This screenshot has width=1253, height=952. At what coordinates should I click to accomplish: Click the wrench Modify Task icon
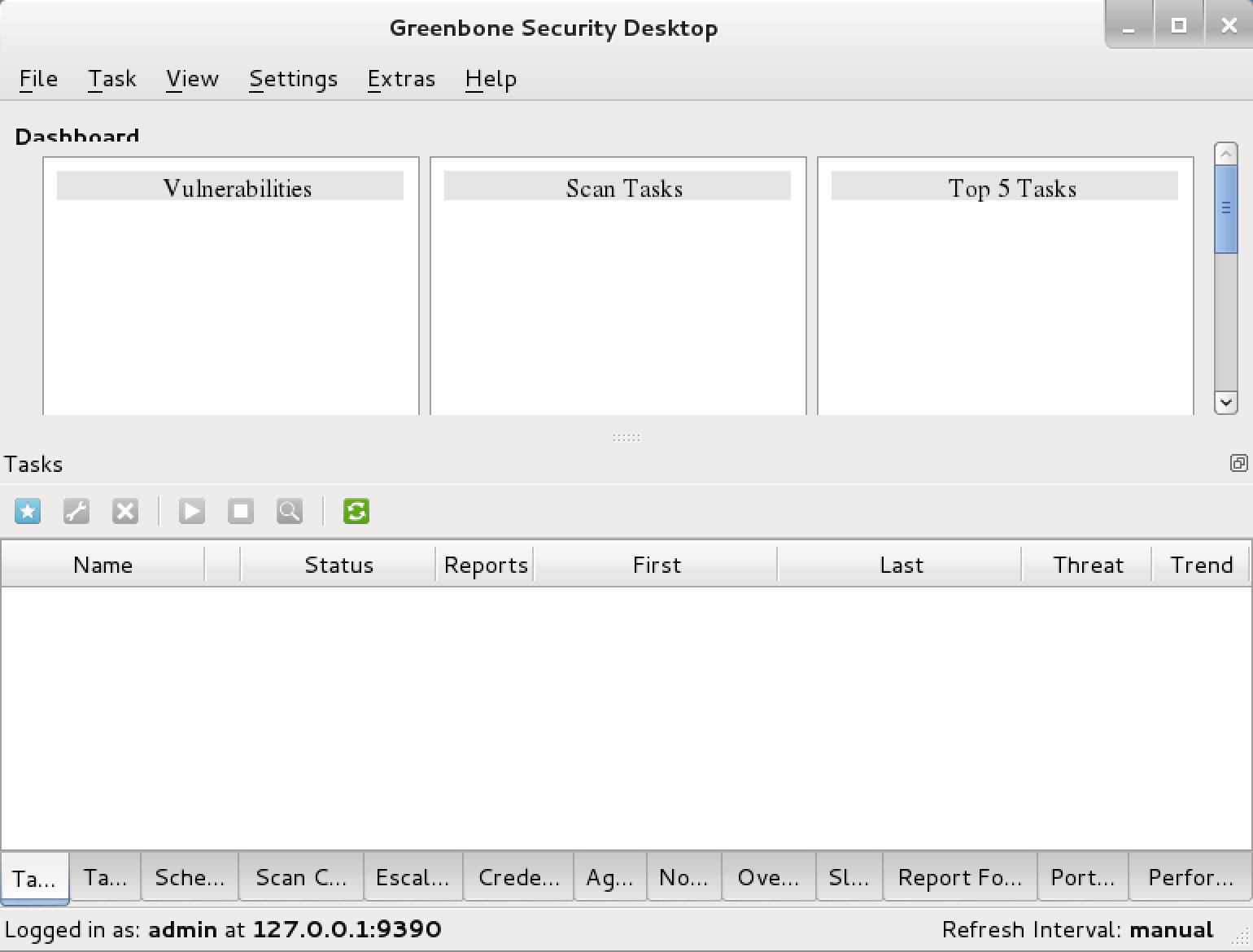pos(76,512)
